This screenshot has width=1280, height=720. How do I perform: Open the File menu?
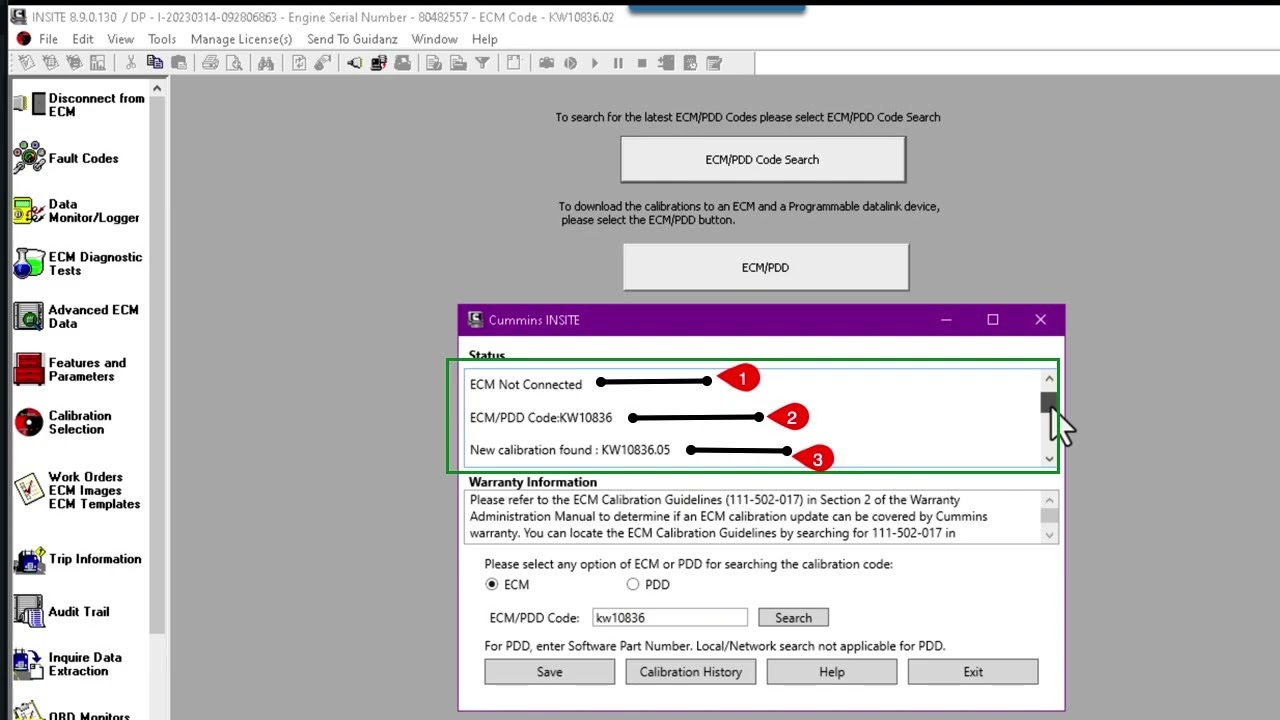(x=48, y=39)
